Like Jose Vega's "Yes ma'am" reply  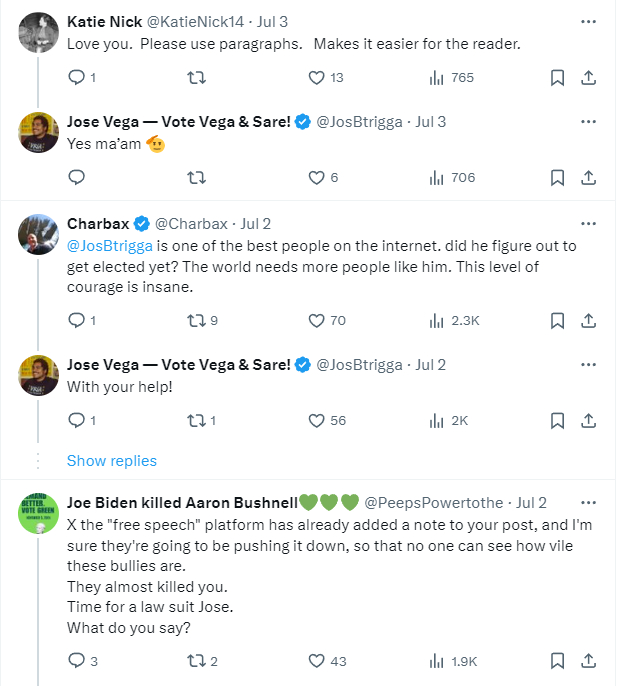click(x=317, y=177)
